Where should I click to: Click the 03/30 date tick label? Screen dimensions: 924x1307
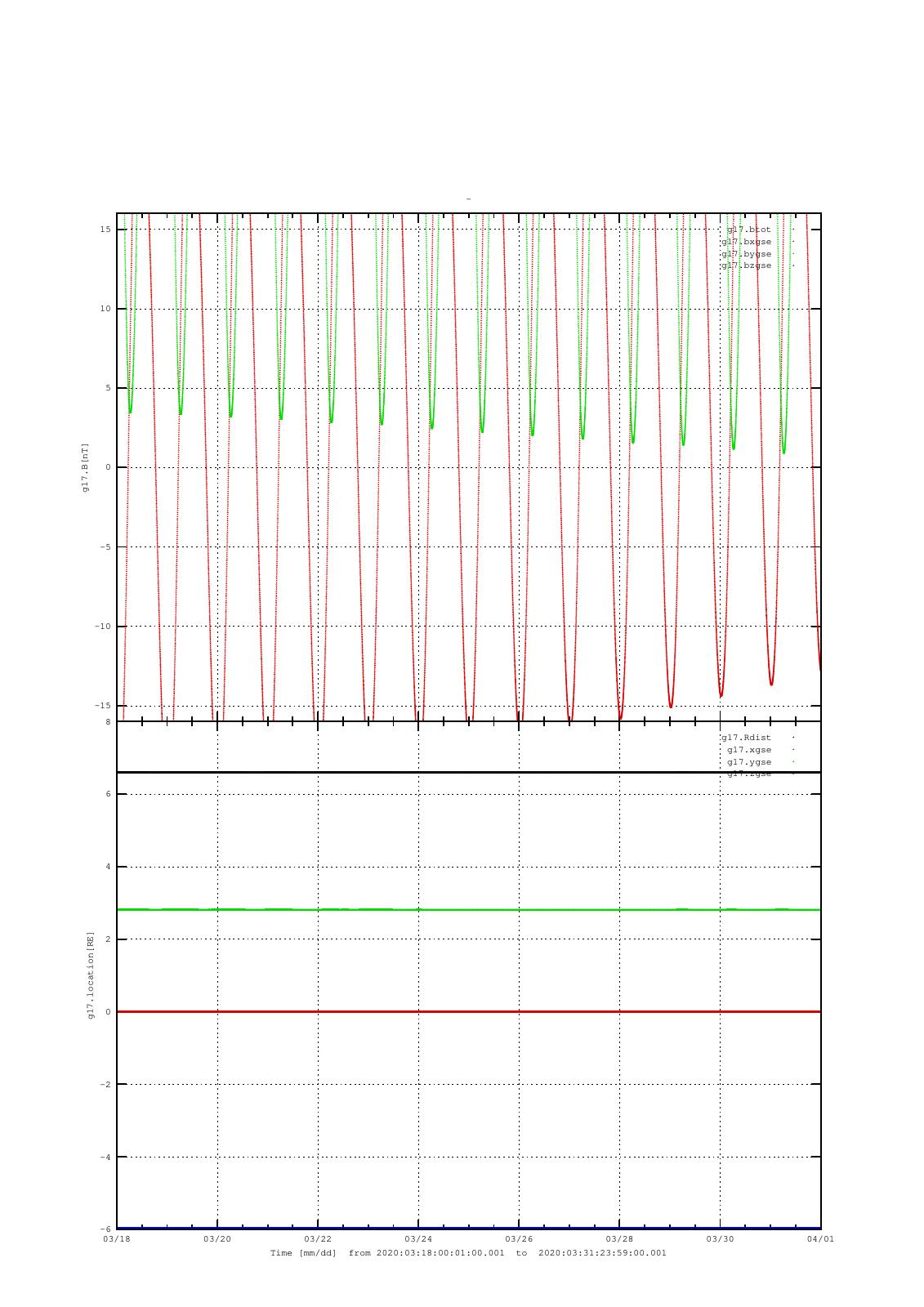point(720,1239)
